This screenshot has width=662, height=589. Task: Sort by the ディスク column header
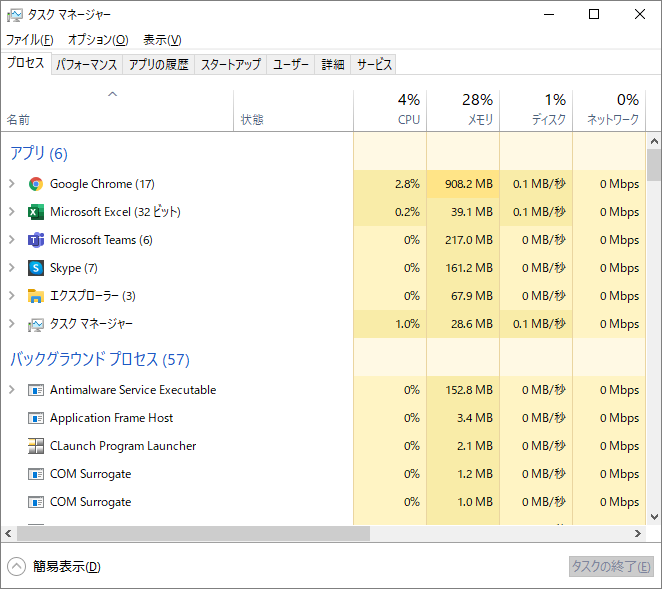(x=536, y=111)
